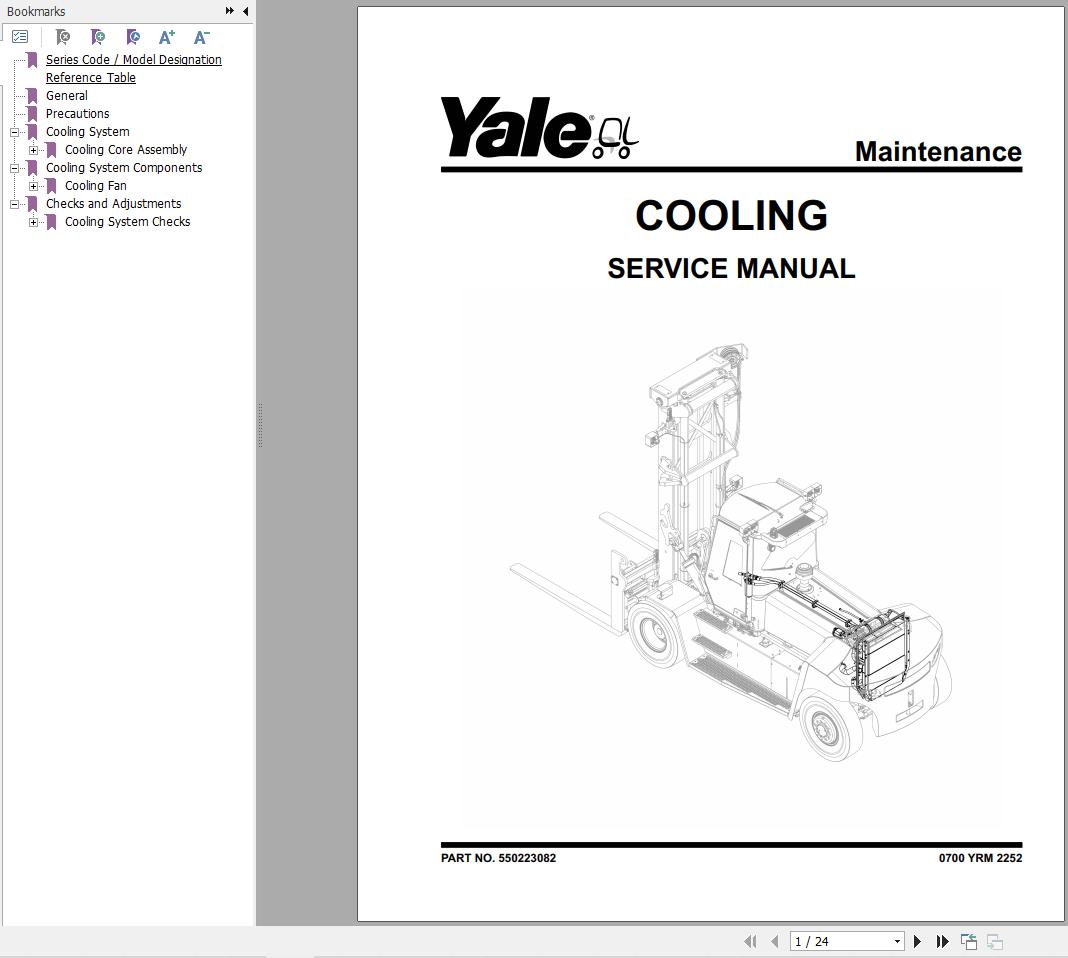Click the forklift illustration on the cover page

(x=730, y=554)
